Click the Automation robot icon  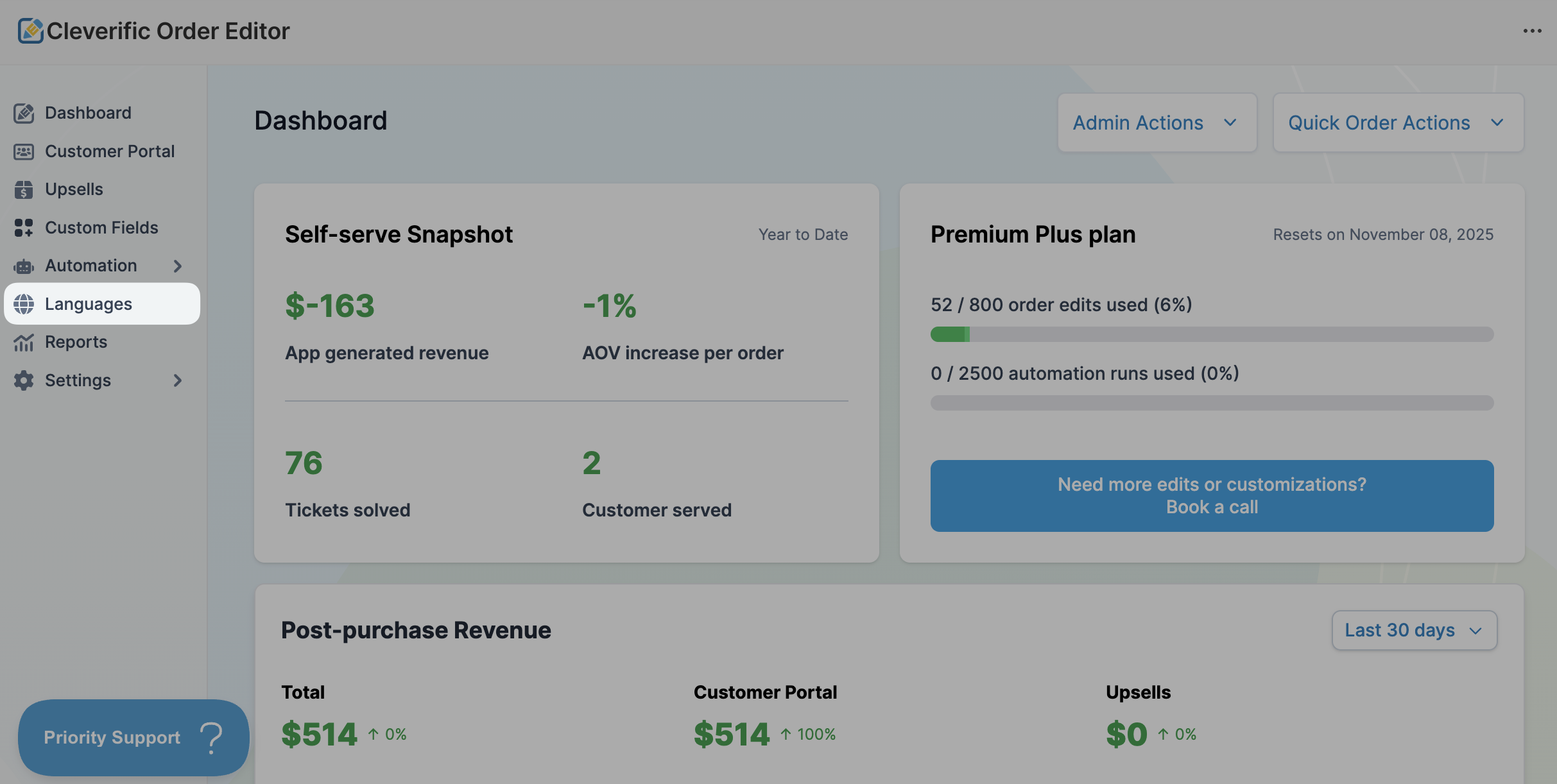(24, 266)
